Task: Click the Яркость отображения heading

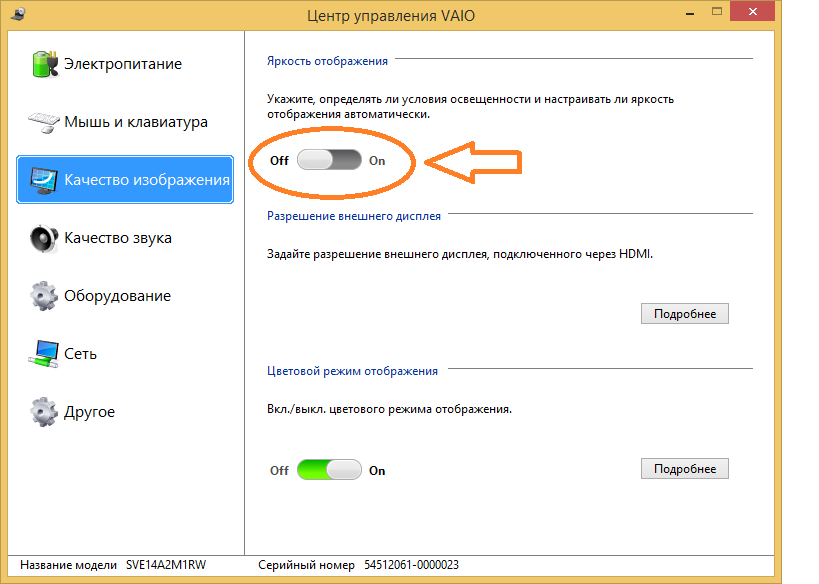Action: [x=327, y=61]
